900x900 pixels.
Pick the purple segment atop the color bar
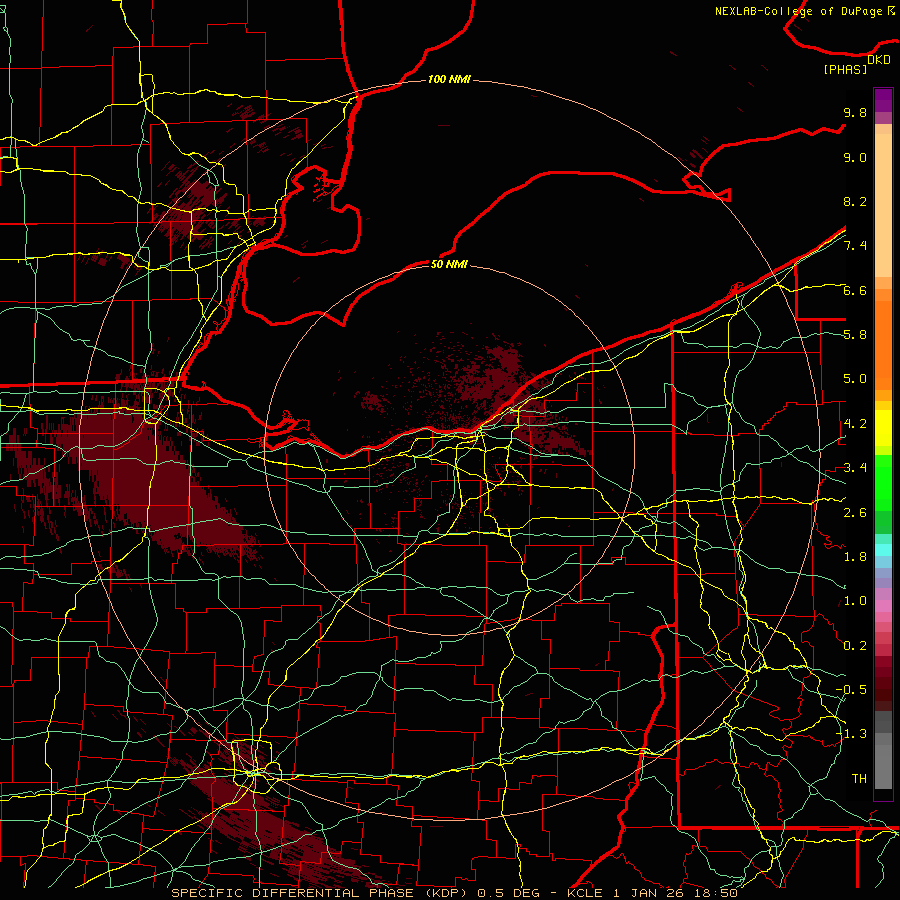click(x=883, y=100)
